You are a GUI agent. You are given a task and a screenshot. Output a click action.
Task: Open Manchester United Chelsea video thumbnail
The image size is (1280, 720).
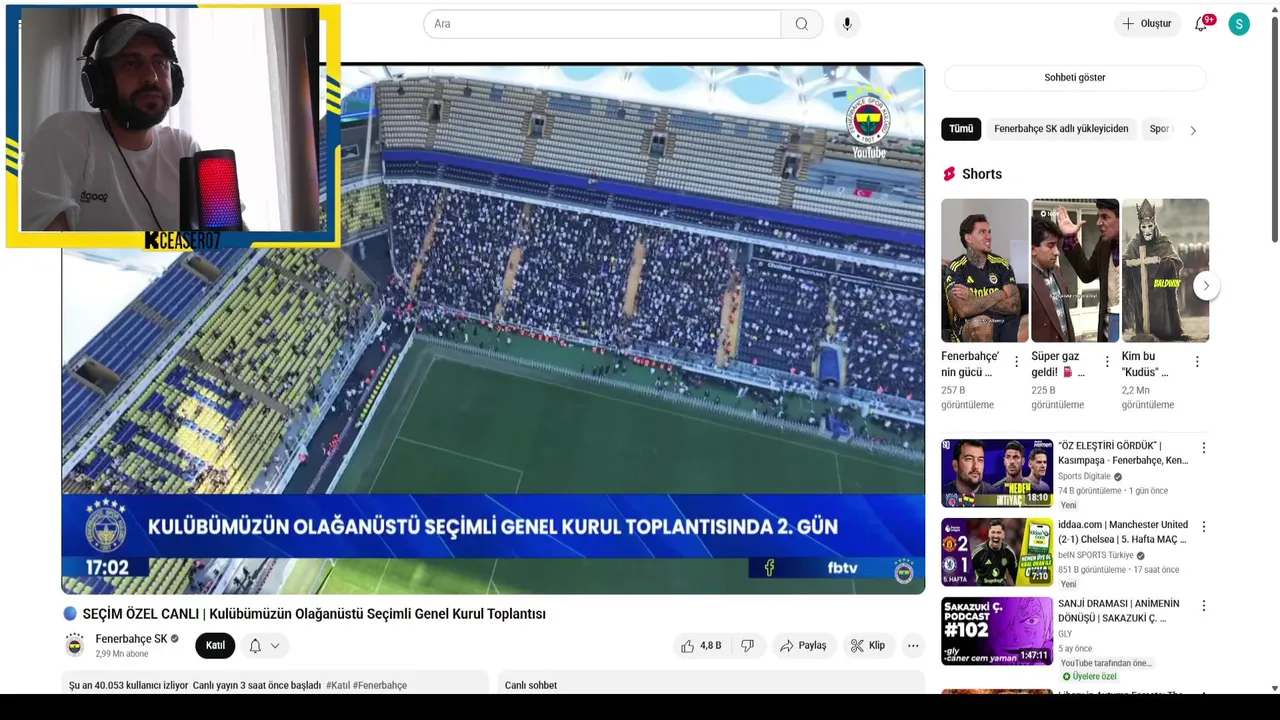pos(997,552)
